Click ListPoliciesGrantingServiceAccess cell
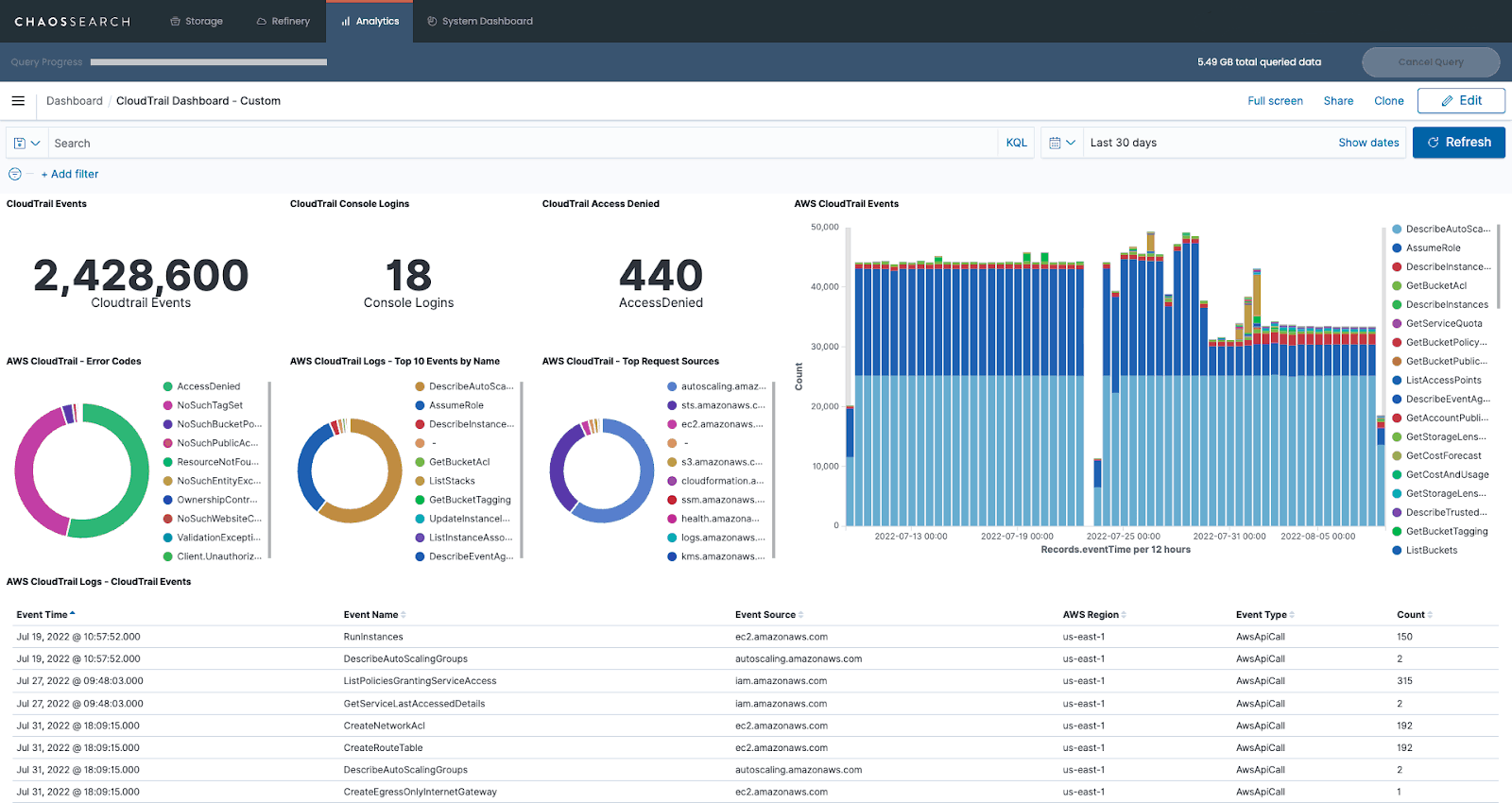This screenshot has height=803, width=1512. point(420,681)
